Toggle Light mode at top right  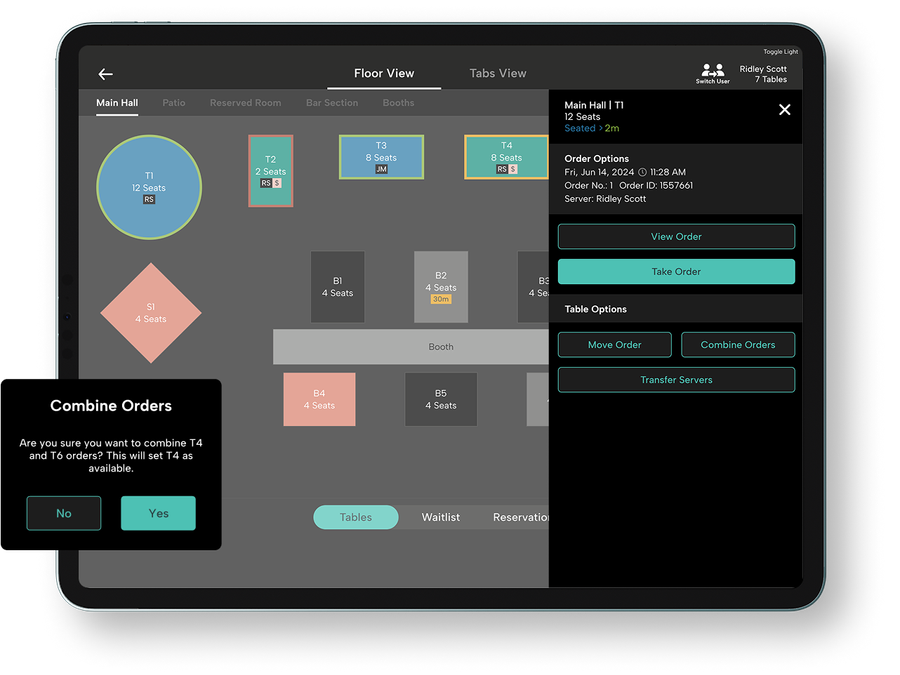click(x=780, y=52)
